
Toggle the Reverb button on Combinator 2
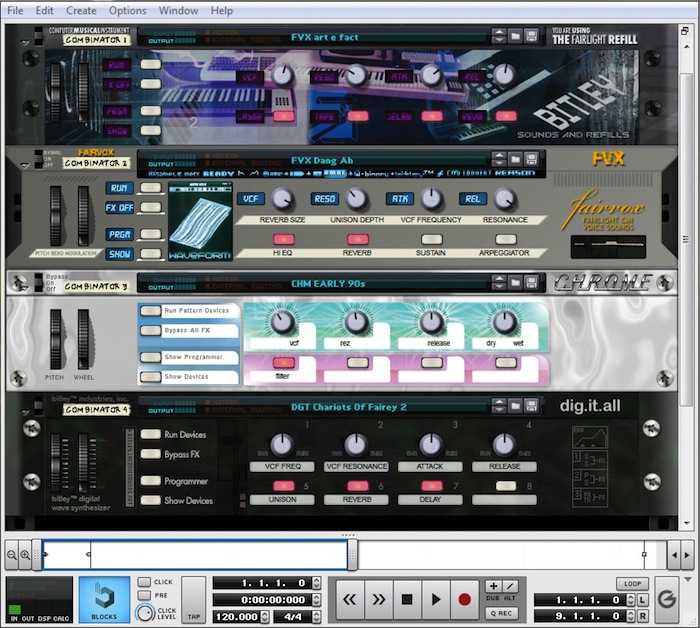(x=359, y=240)
